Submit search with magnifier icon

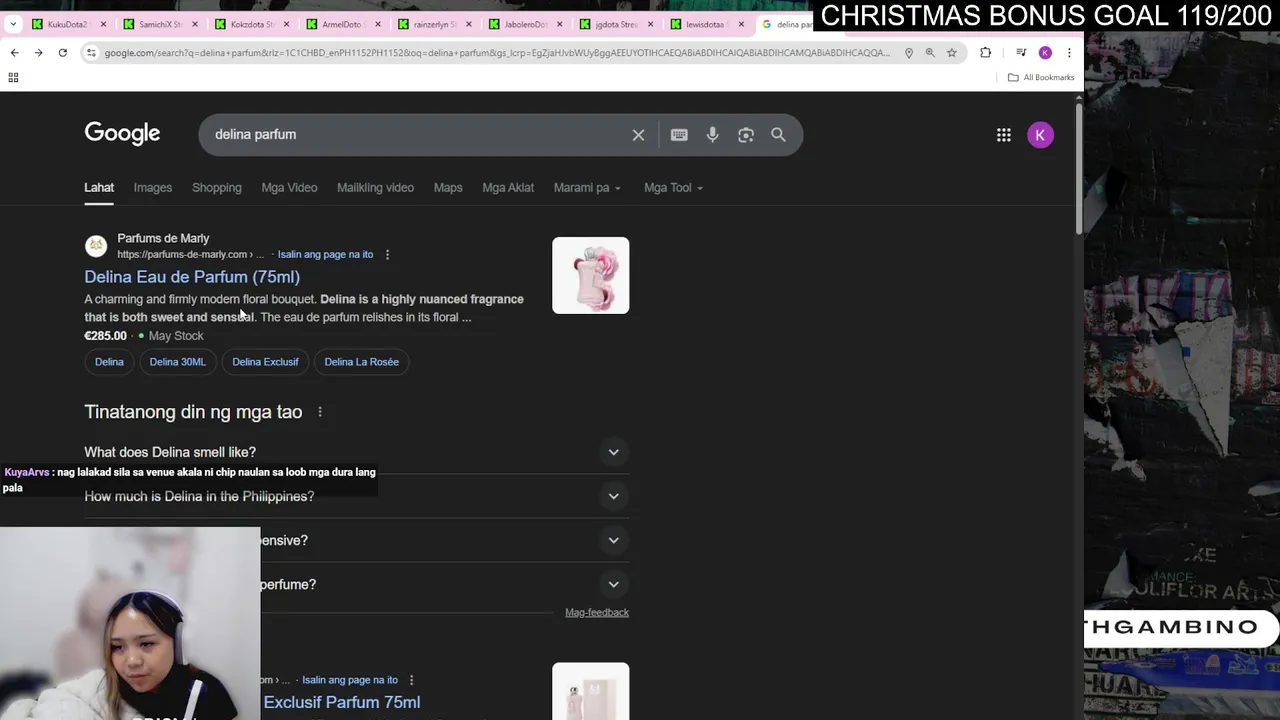778,135
